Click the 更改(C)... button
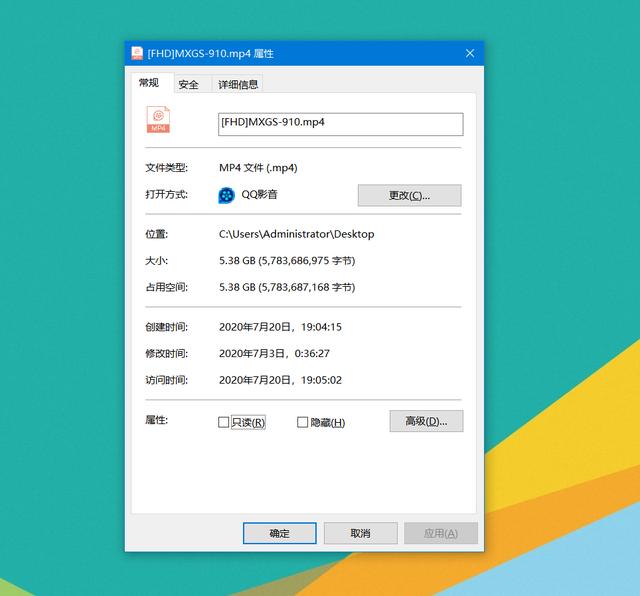Image resolution: width=640 pixels, height=596 pixels. tap(409, 196)
